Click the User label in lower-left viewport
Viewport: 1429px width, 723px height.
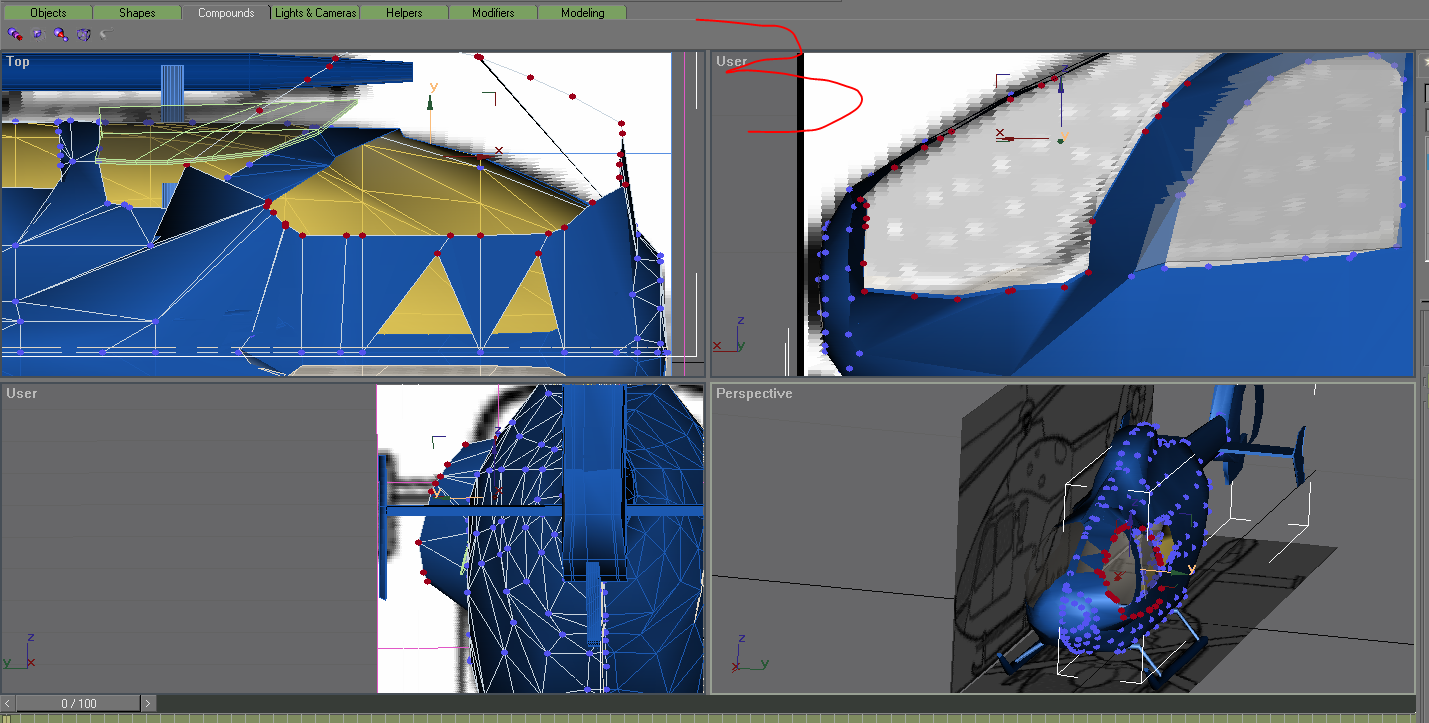(21, 394)
